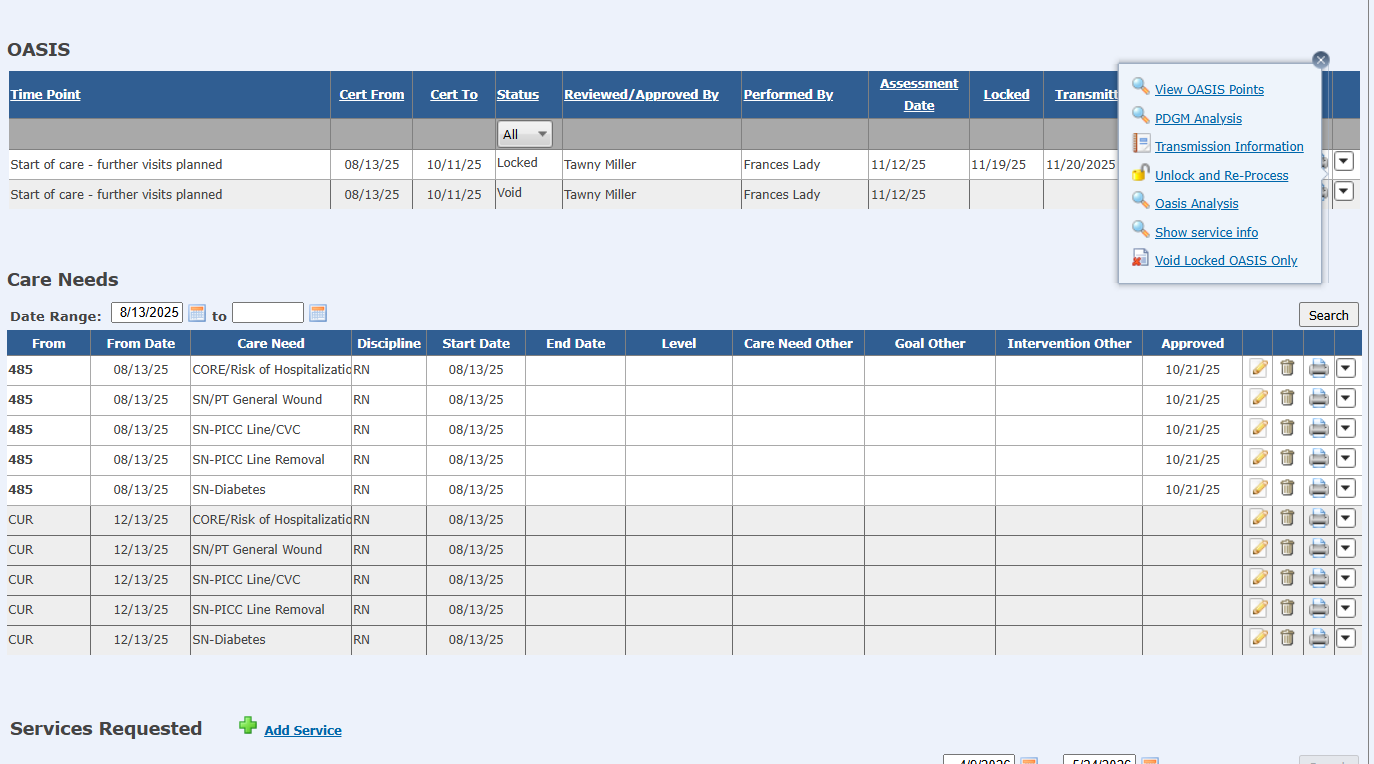Select Show service info option
The height and width of the screenshot is (764, 1374).
tap(1206, 233)
